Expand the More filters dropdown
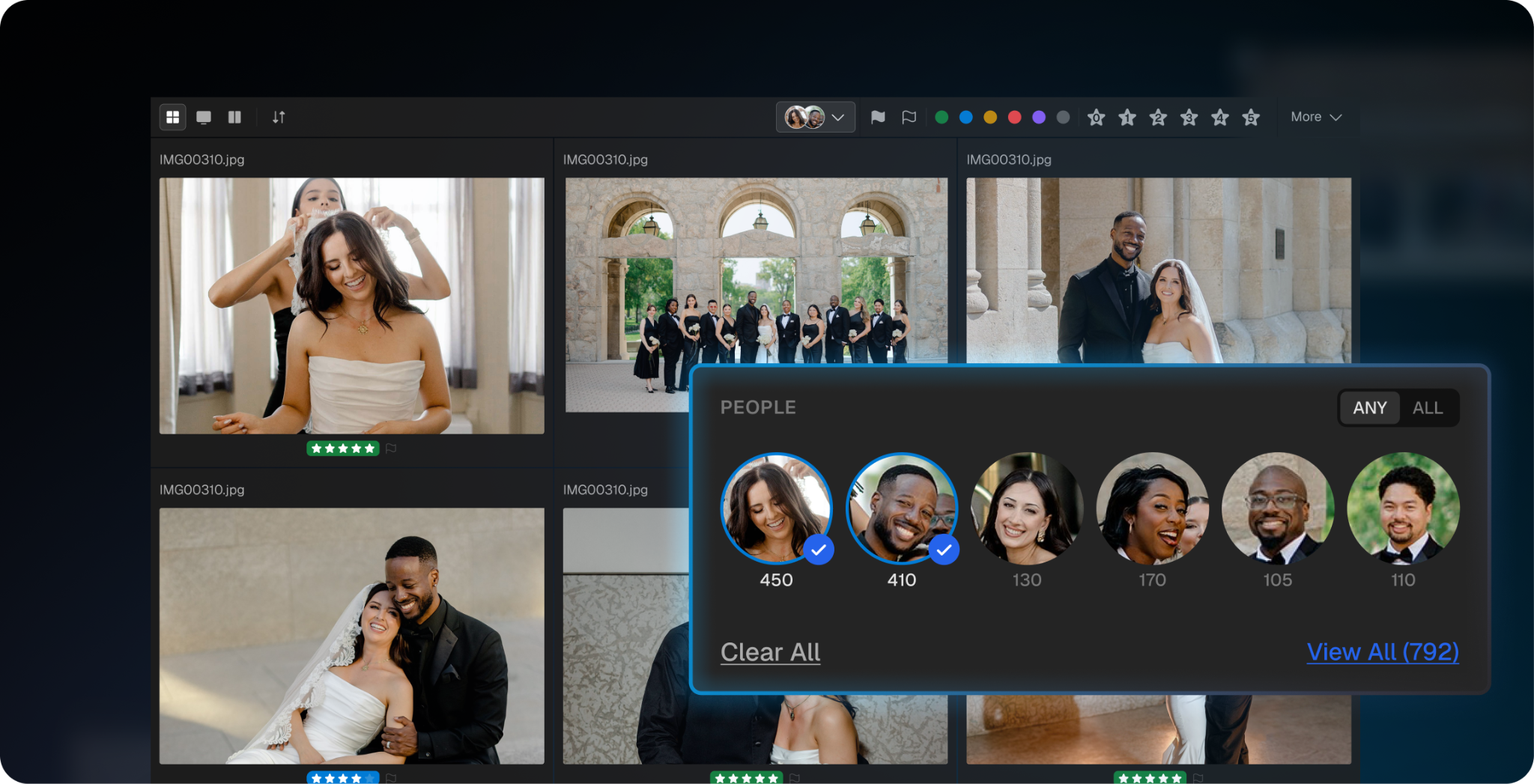The width and height of the screenshot is (1534, 784). click(1316, 117)
